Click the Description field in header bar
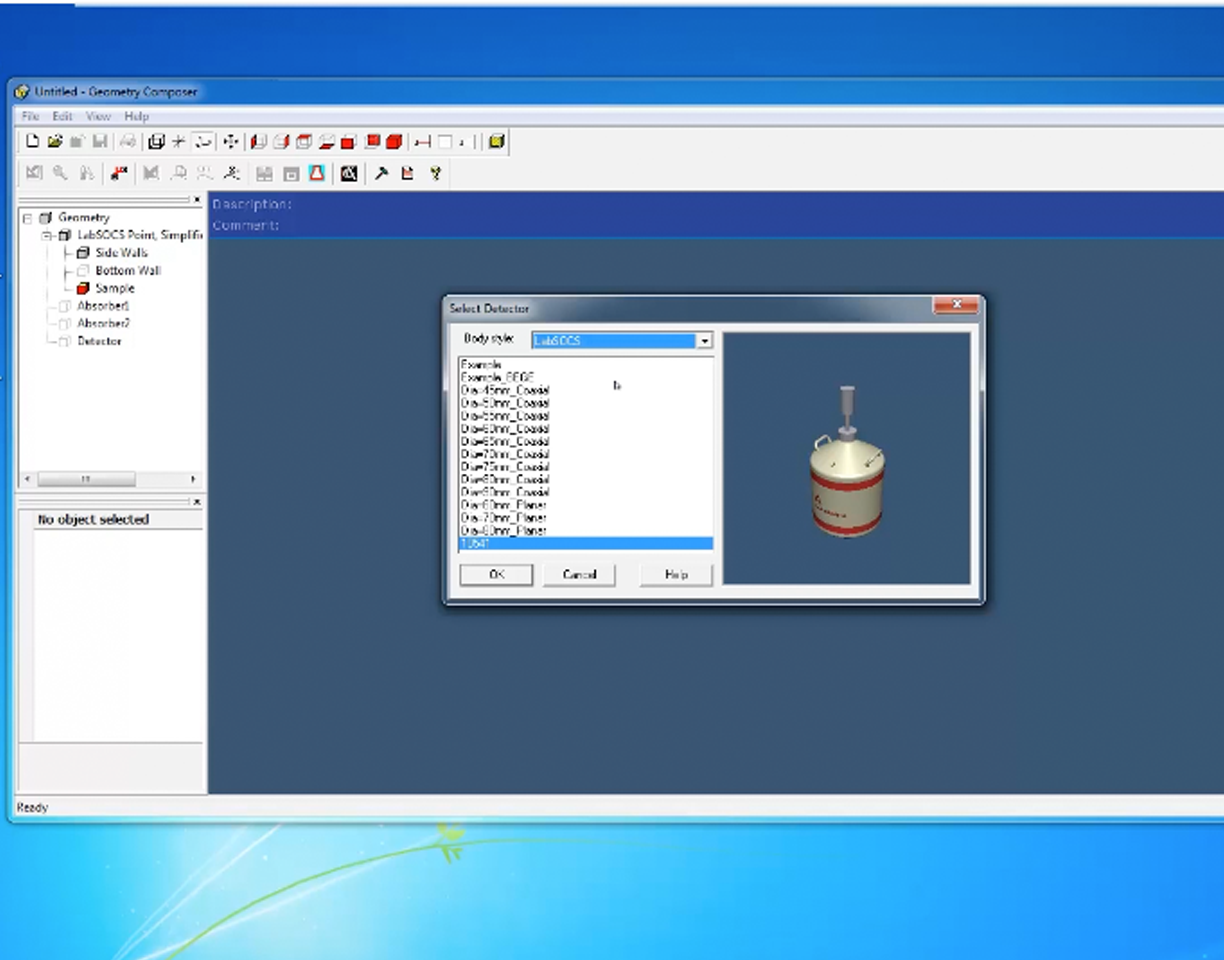Image resolution: width=1224 pixels, height=960 pixels. [x=252, y=205]
